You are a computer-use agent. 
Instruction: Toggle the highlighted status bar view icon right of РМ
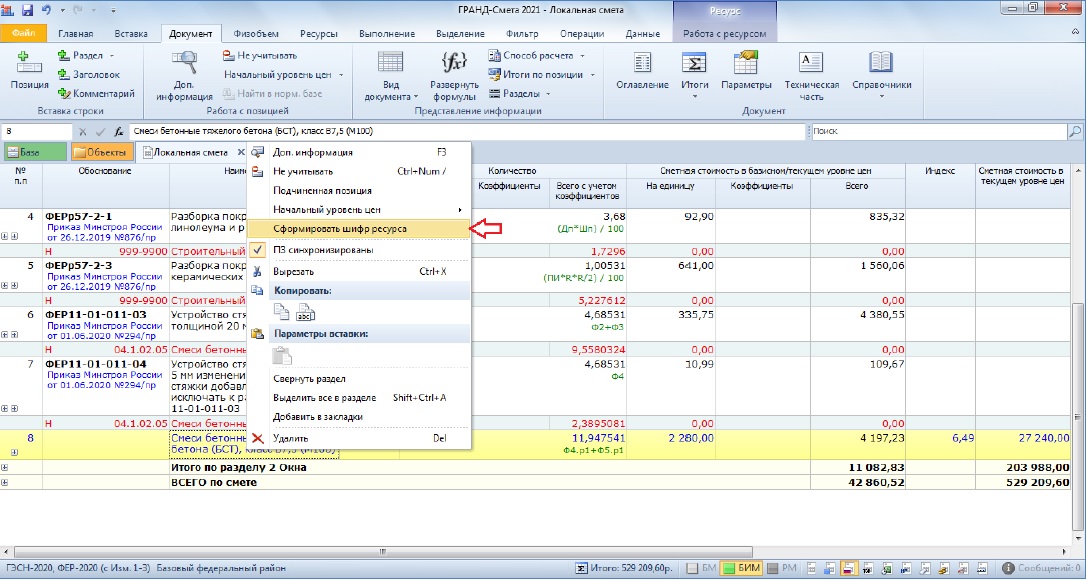coord(848,569)
